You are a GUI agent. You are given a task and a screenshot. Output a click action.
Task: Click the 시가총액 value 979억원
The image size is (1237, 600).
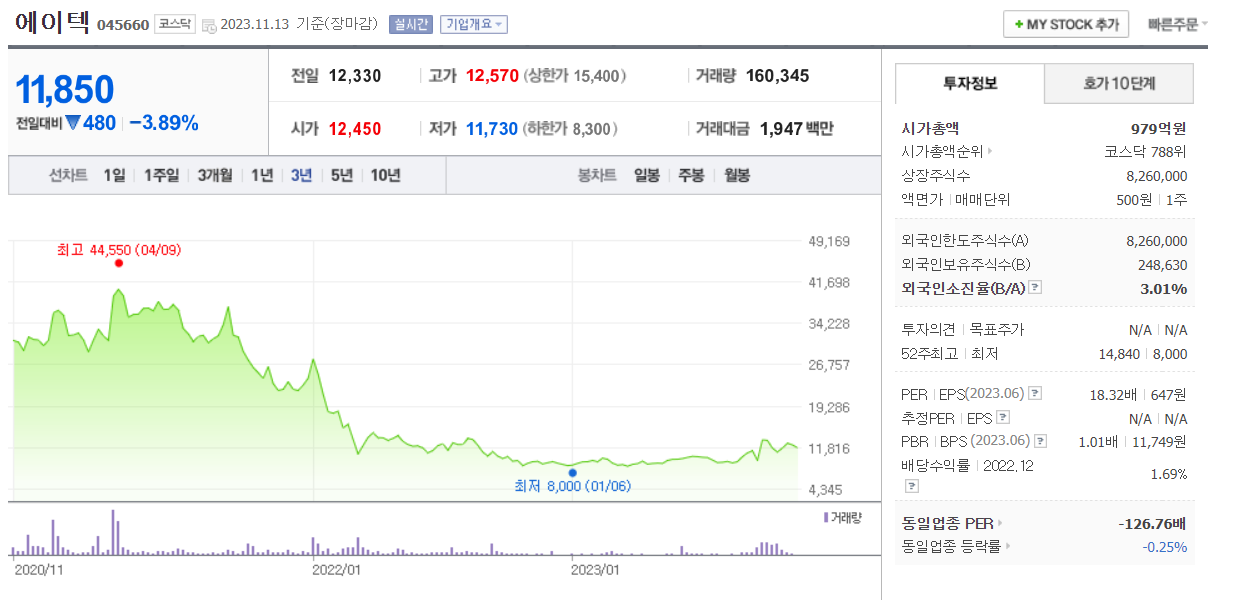pyautogui.click(x=1159, y=128)
